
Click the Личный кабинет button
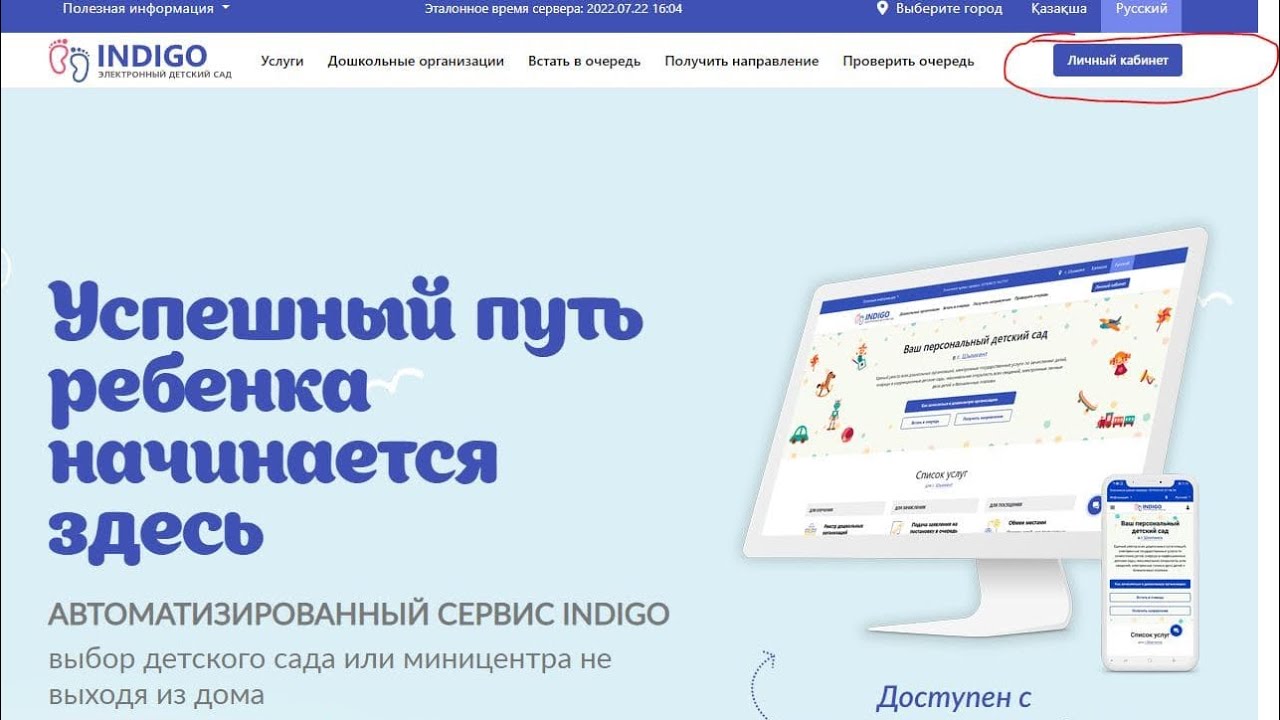click(x=1117, y=60)
